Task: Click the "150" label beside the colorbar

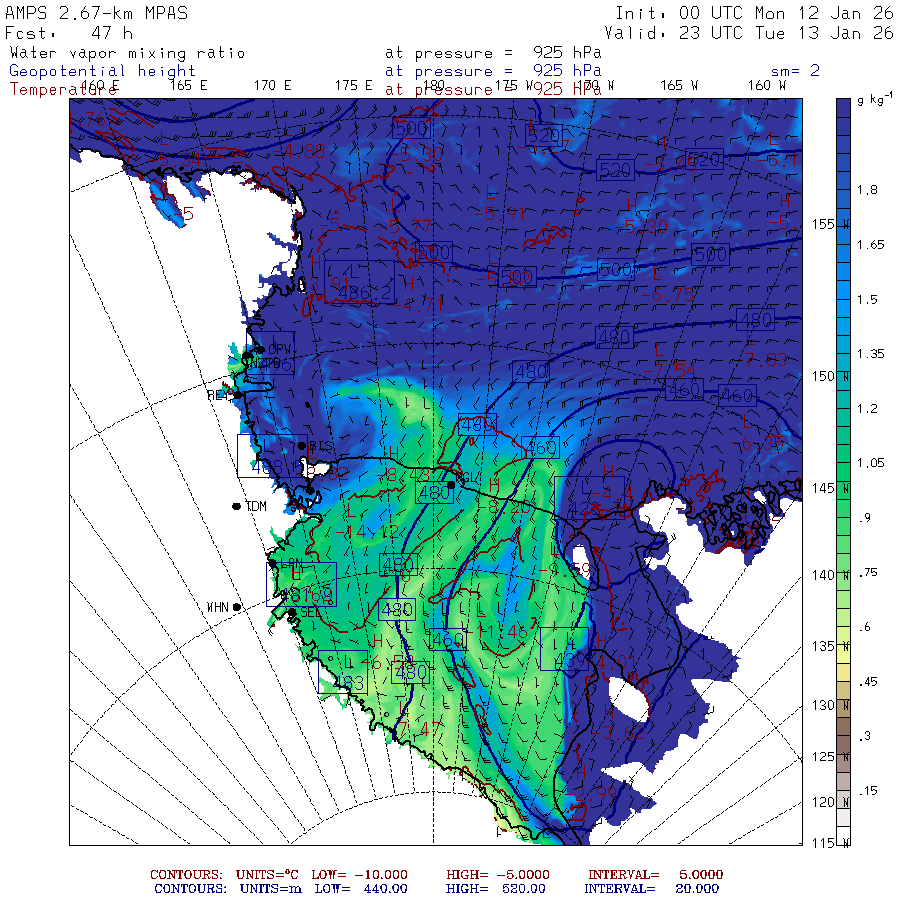Action: [823, 377]
